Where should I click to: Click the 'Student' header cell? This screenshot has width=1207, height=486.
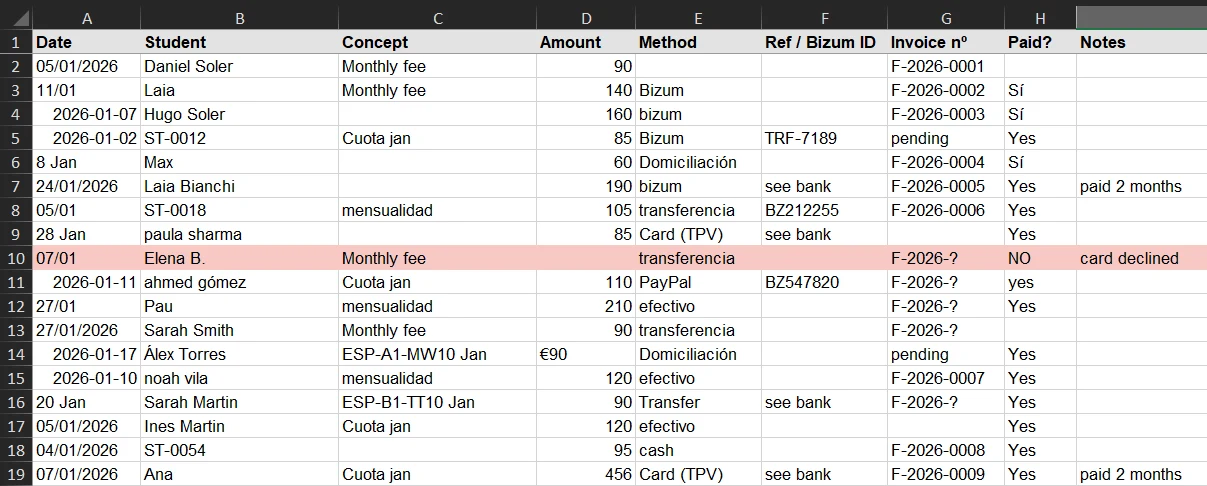tap(240, 42)
